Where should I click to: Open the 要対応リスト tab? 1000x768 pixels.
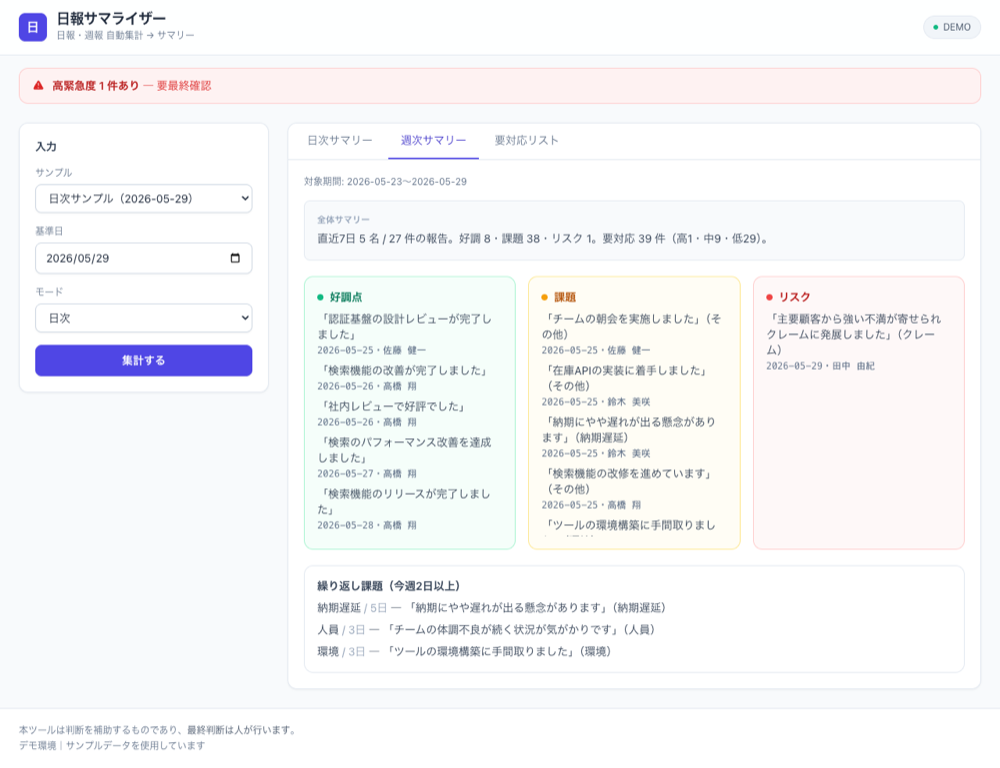pos(527,141)
